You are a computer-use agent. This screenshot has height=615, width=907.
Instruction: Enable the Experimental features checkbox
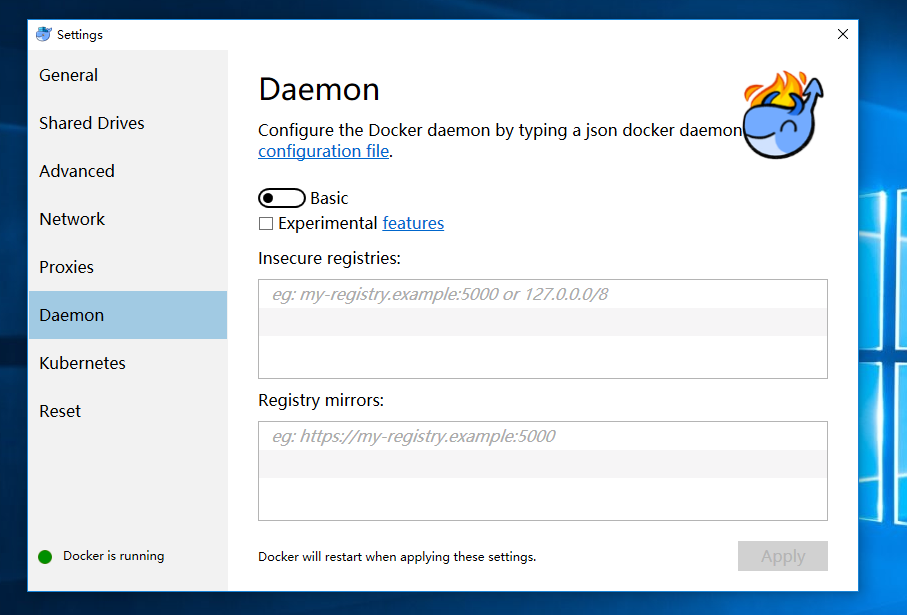(266, 223)
